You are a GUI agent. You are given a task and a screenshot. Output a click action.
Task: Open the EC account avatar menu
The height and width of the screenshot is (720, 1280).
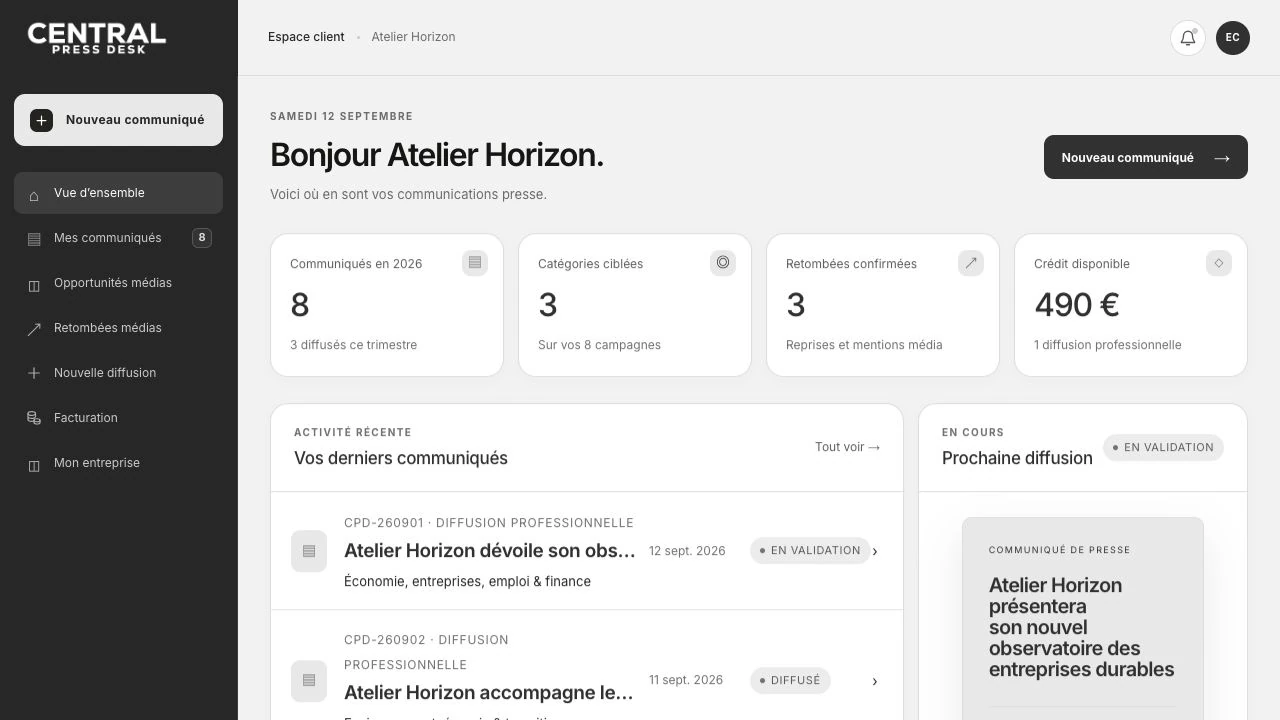(x=1233, y=38)
